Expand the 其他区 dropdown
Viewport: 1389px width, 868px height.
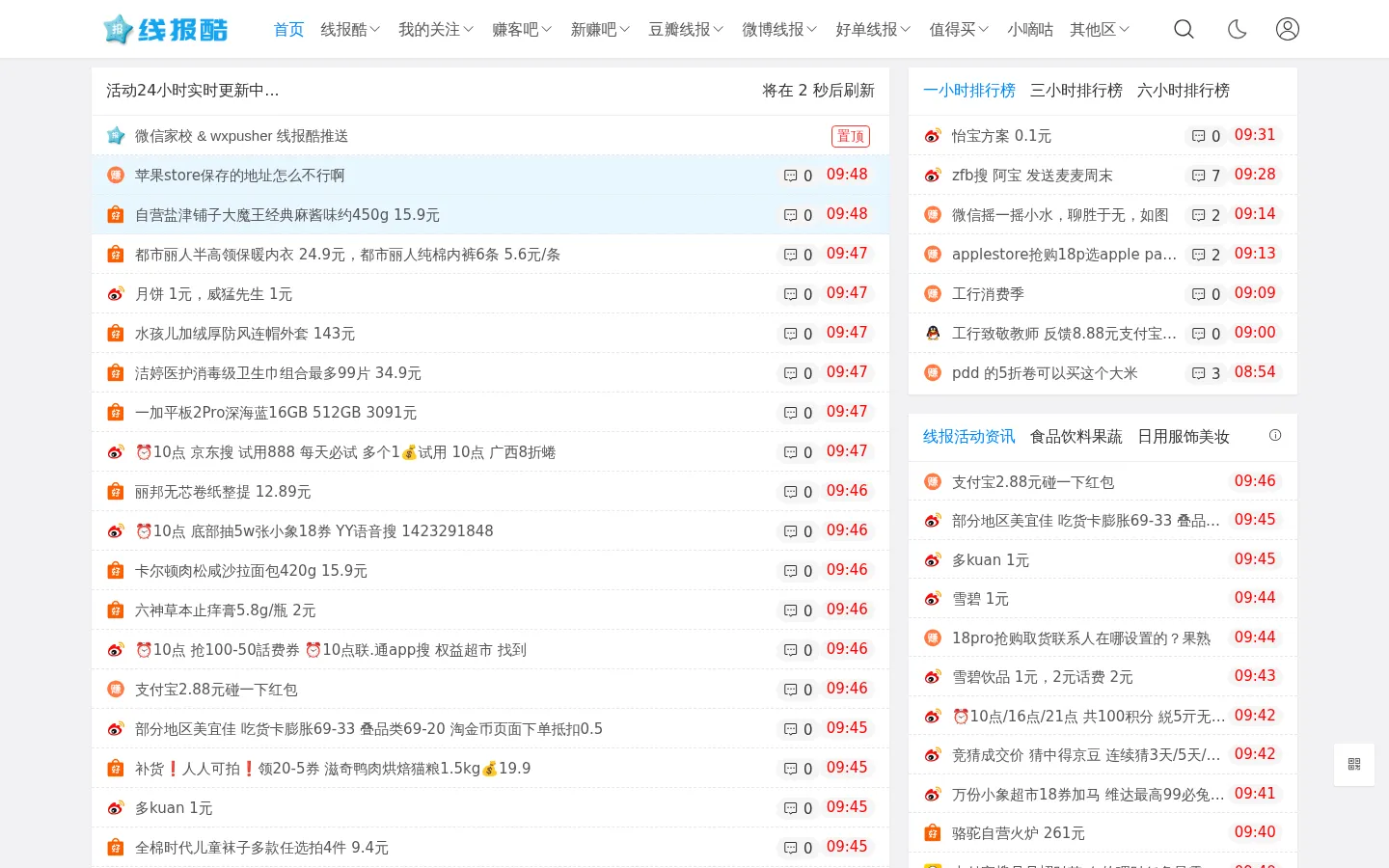pos(1100,30)
